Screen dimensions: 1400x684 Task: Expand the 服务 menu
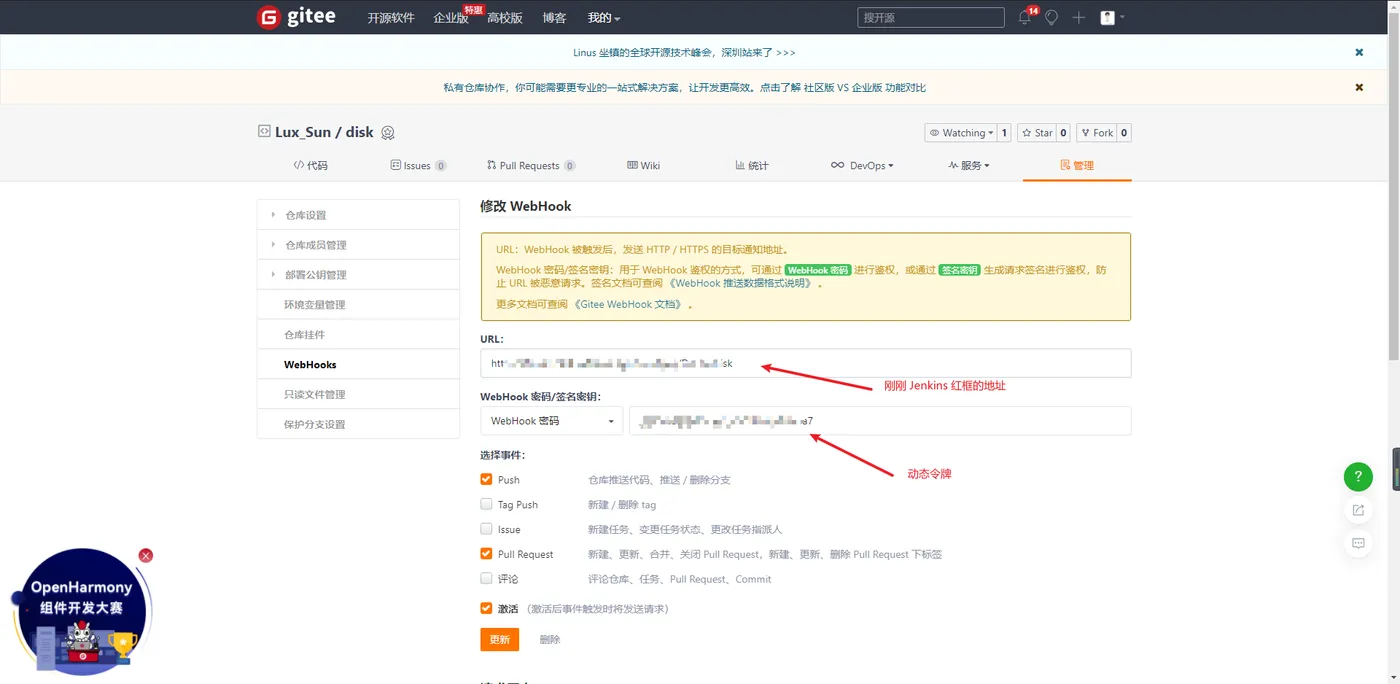(969, 165)
